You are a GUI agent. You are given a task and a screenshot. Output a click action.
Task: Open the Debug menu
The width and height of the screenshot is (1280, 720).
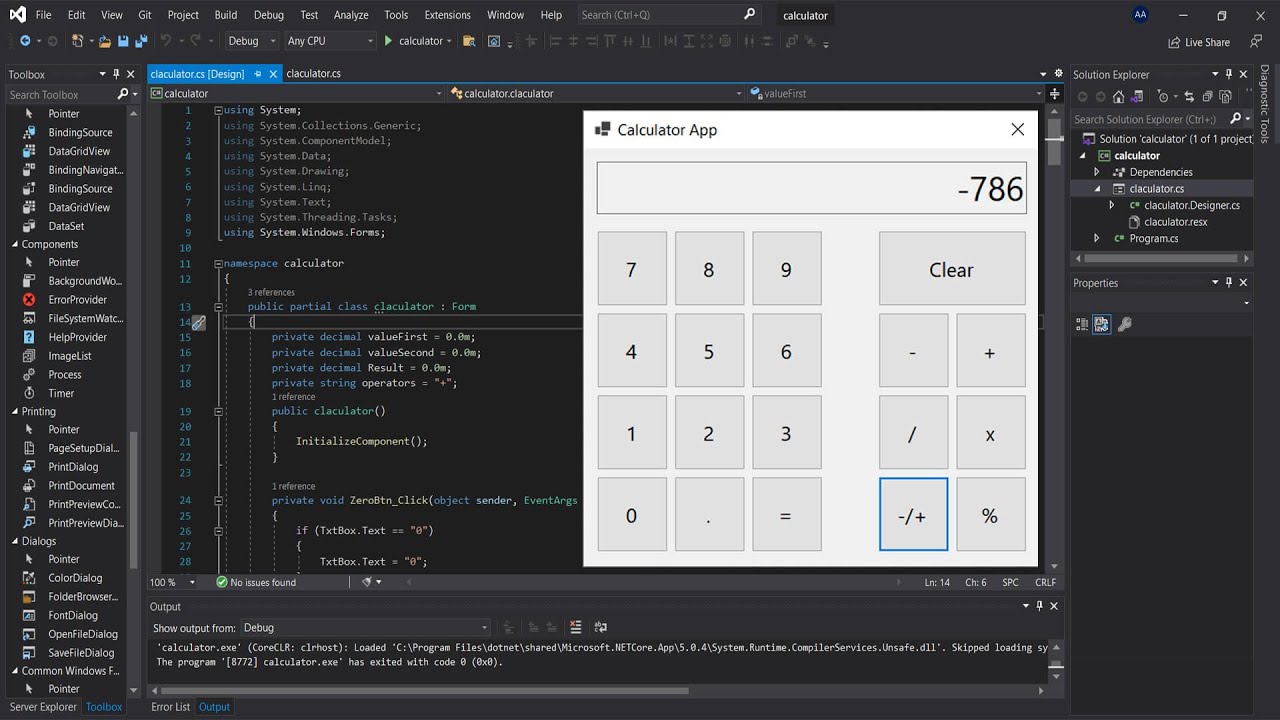coord(269,15)
